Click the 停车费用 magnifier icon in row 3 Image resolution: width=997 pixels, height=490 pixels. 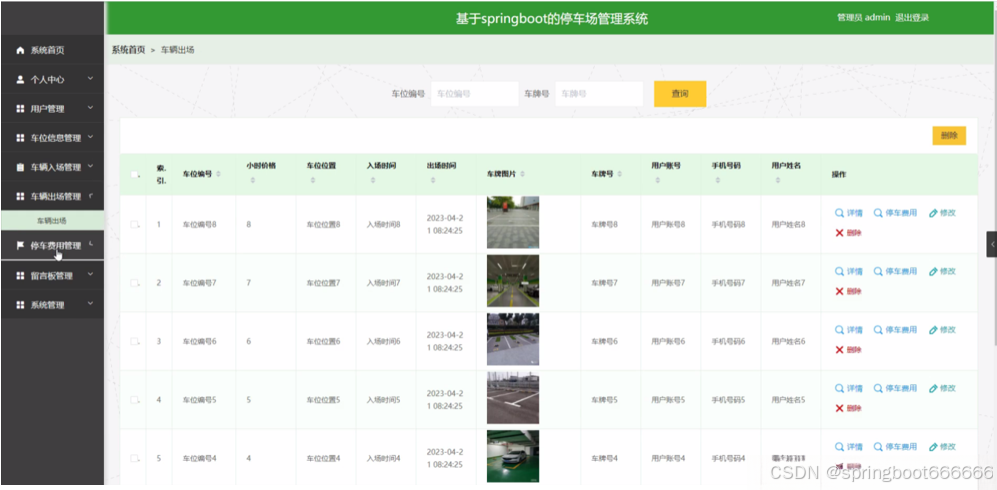click(878, 330)
